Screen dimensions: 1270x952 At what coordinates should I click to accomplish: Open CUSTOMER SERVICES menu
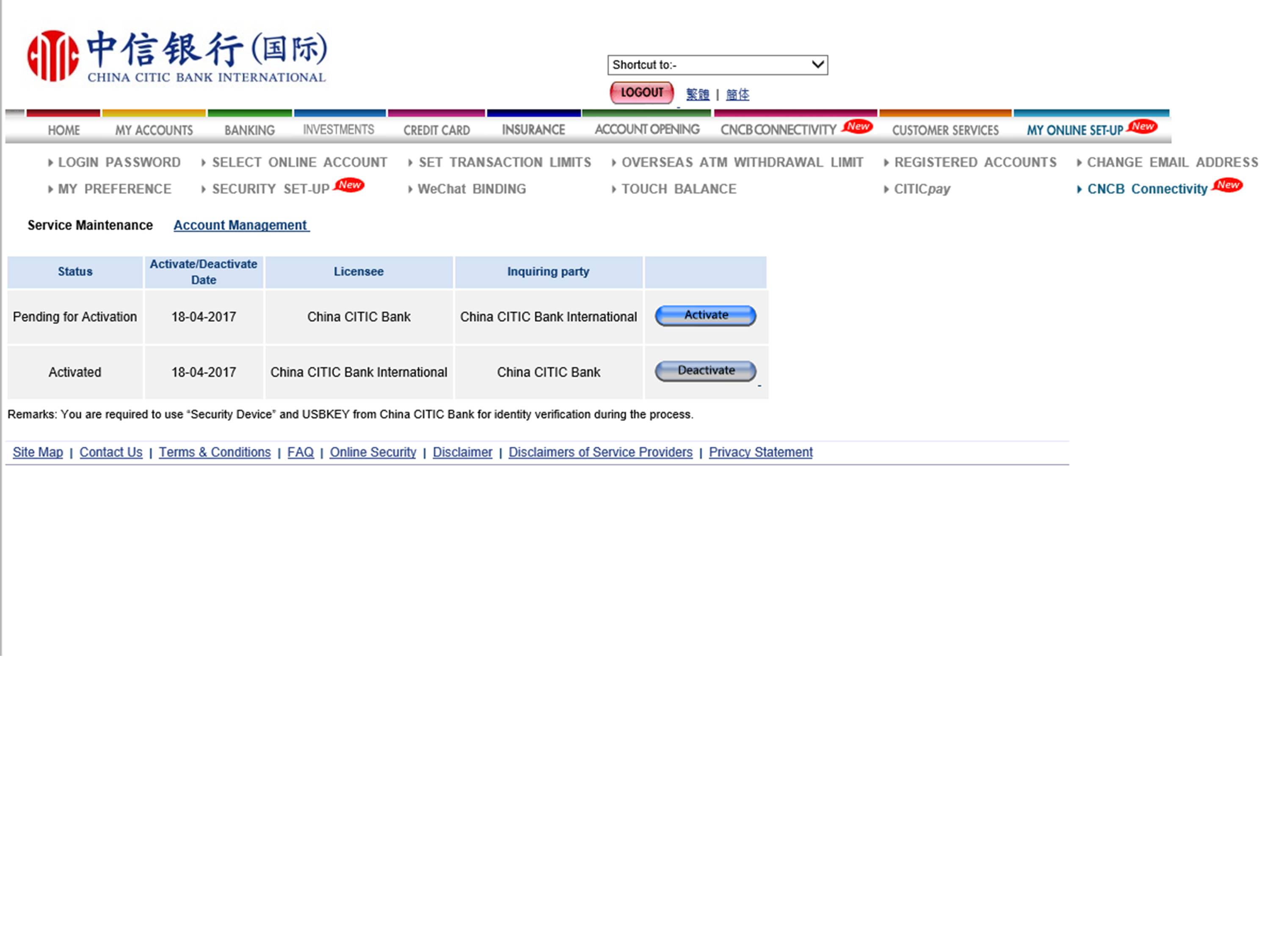click(945, 130)
